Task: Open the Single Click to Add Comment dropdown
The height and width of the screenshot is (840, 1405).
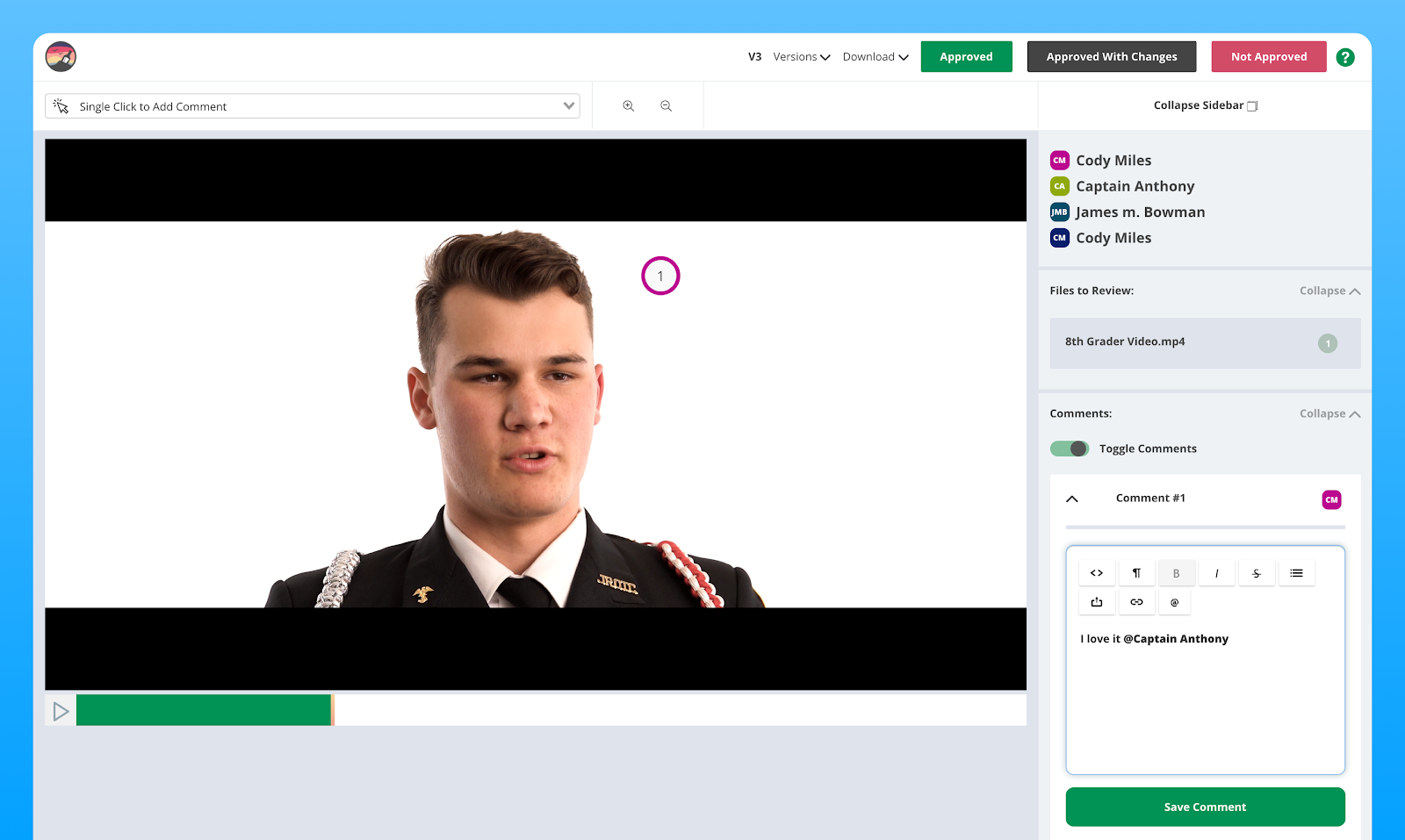Action: coord(313,106)
